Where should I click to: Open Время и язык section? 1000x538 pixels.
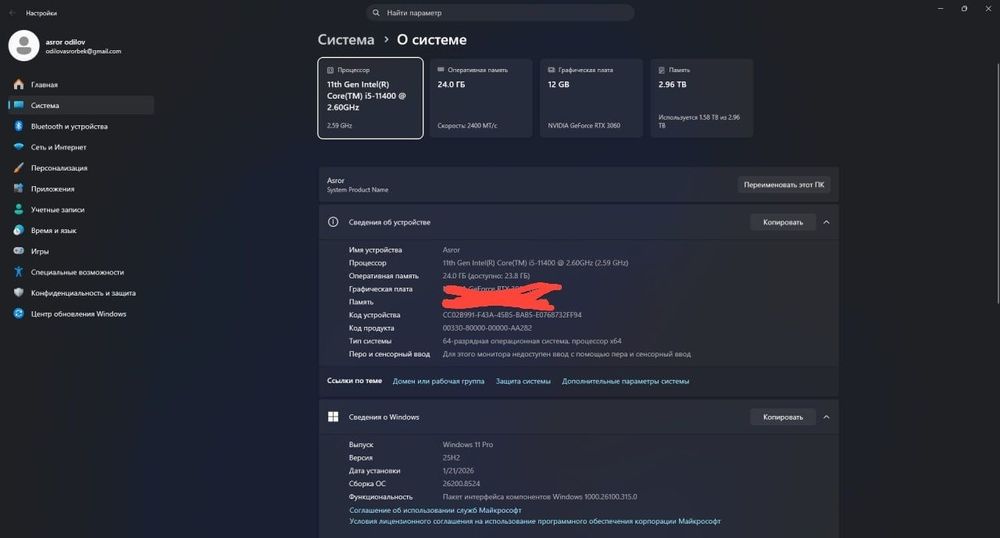click(x=81, y=230)
